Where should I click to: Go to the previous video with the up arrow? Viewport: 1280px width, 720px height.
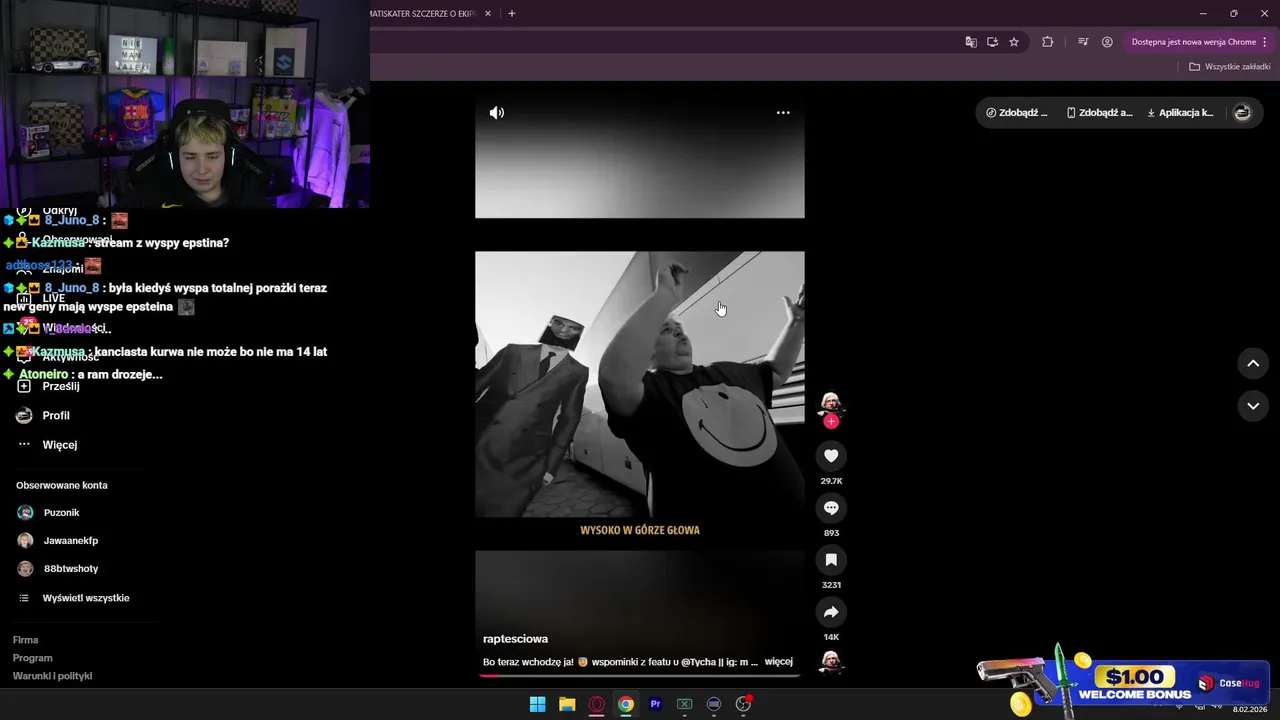[x=1253, y=364]
